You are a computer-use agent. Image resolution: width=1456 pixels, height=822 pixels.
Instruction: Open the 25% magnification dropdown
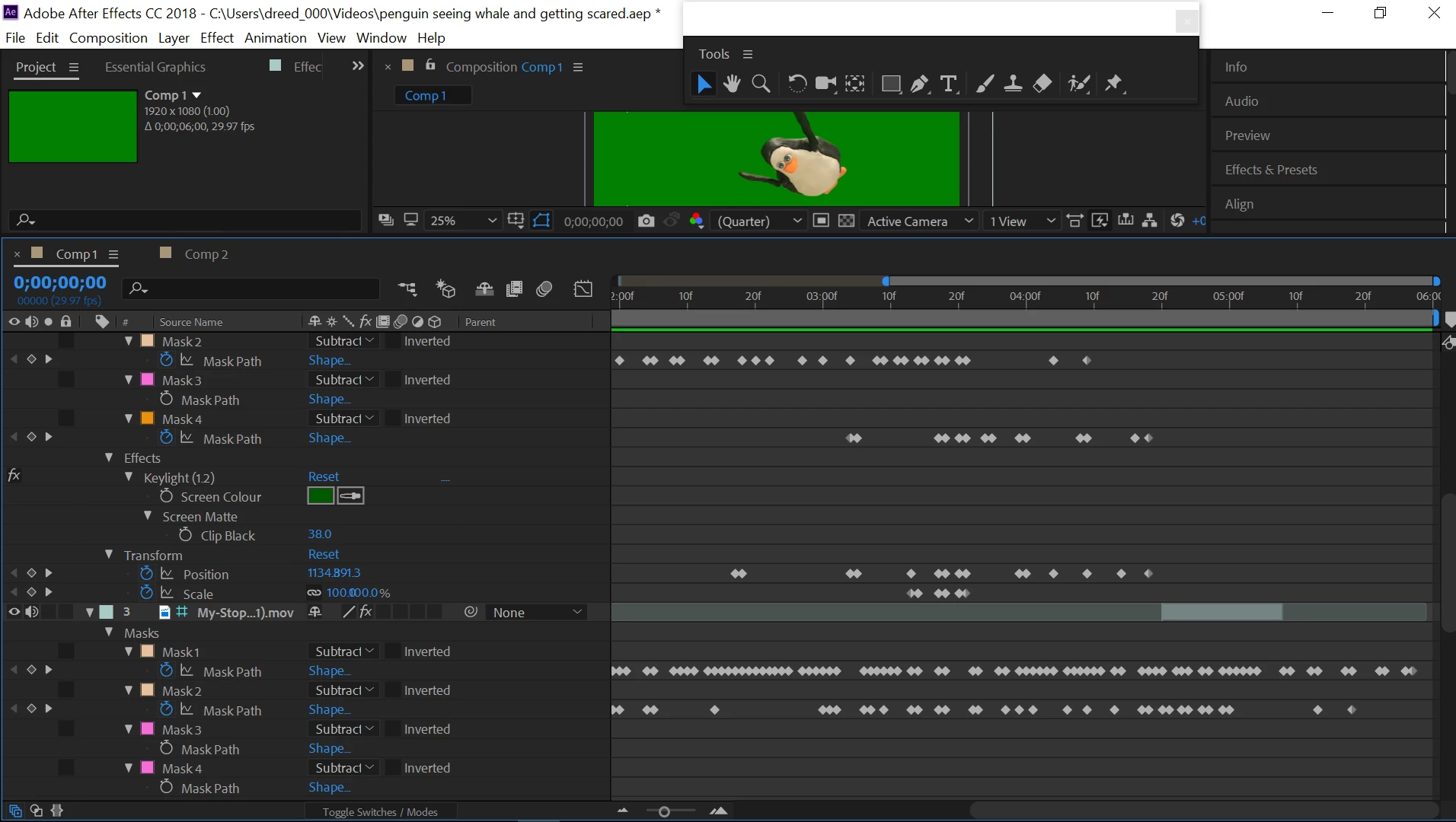tap(462, 221)
